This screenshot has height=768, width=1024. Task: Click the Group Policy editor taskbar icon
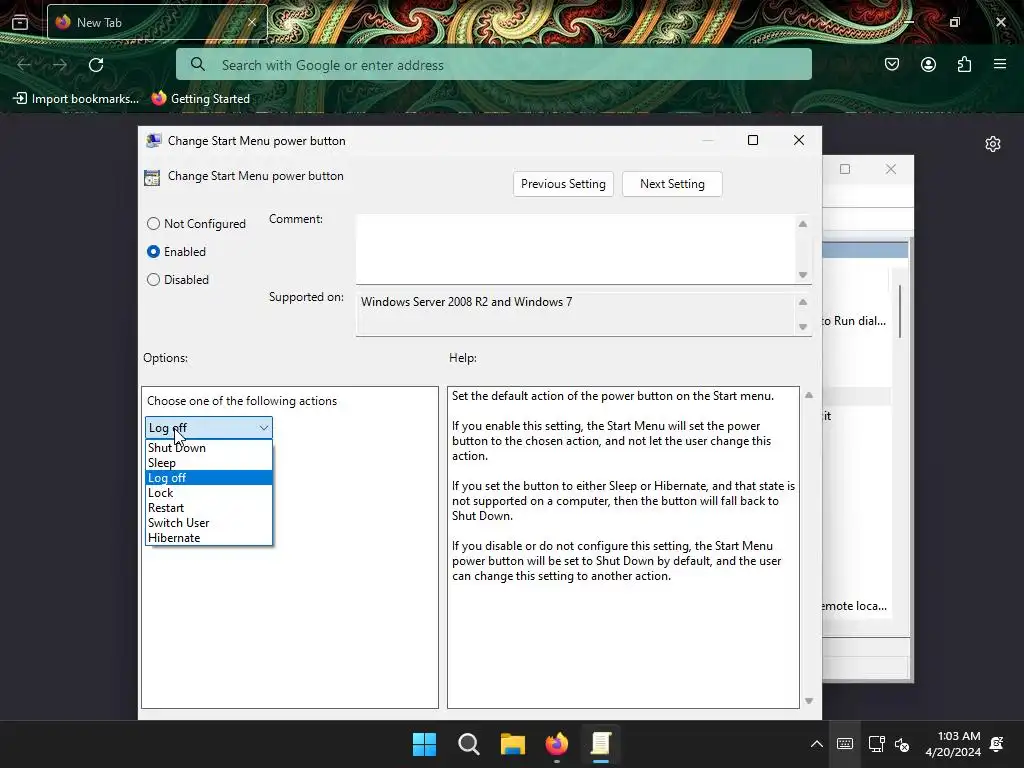(600, 744)
